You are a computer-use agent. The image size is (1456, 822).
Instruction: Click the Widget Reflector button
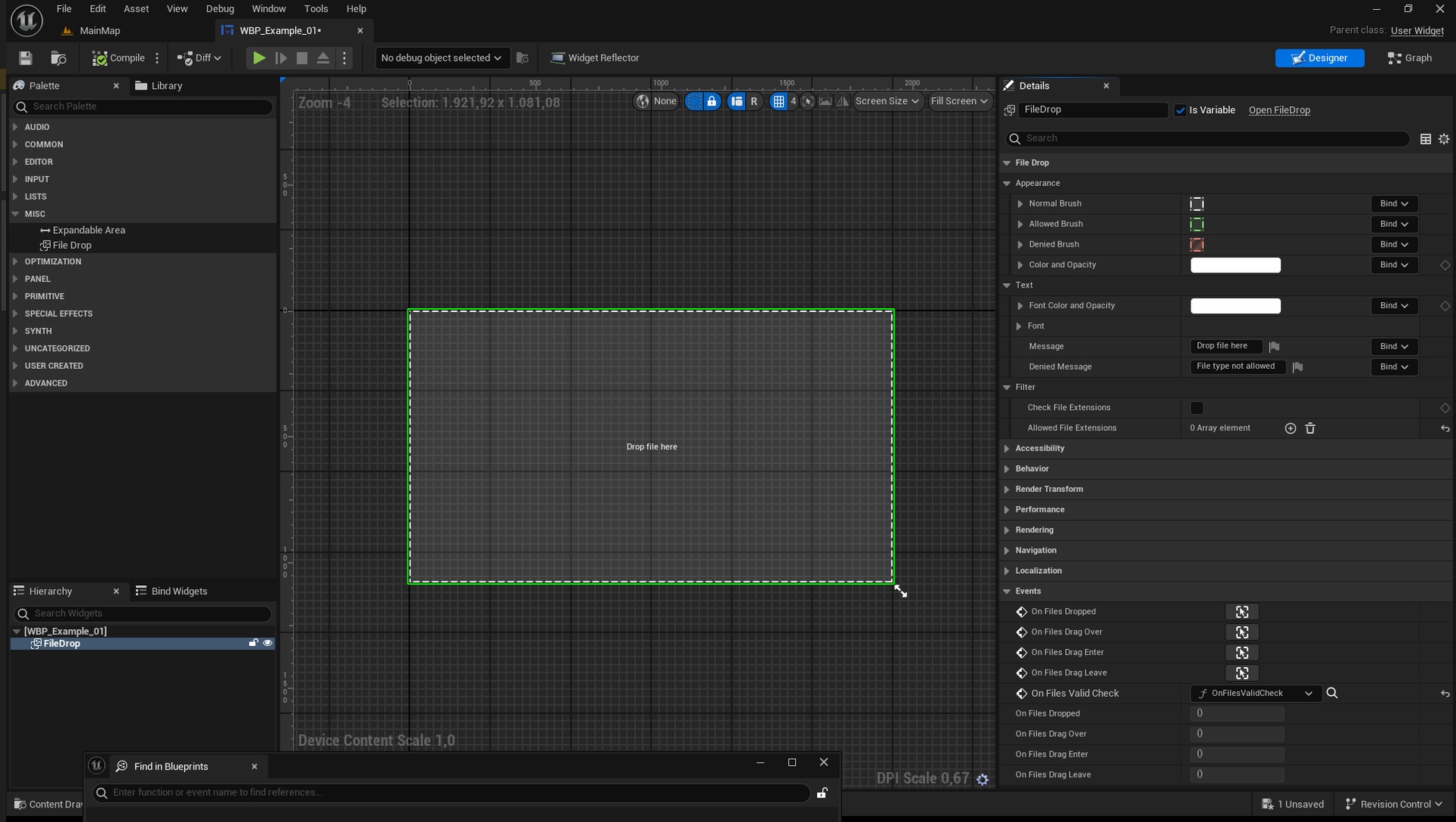tap(595, 58)
